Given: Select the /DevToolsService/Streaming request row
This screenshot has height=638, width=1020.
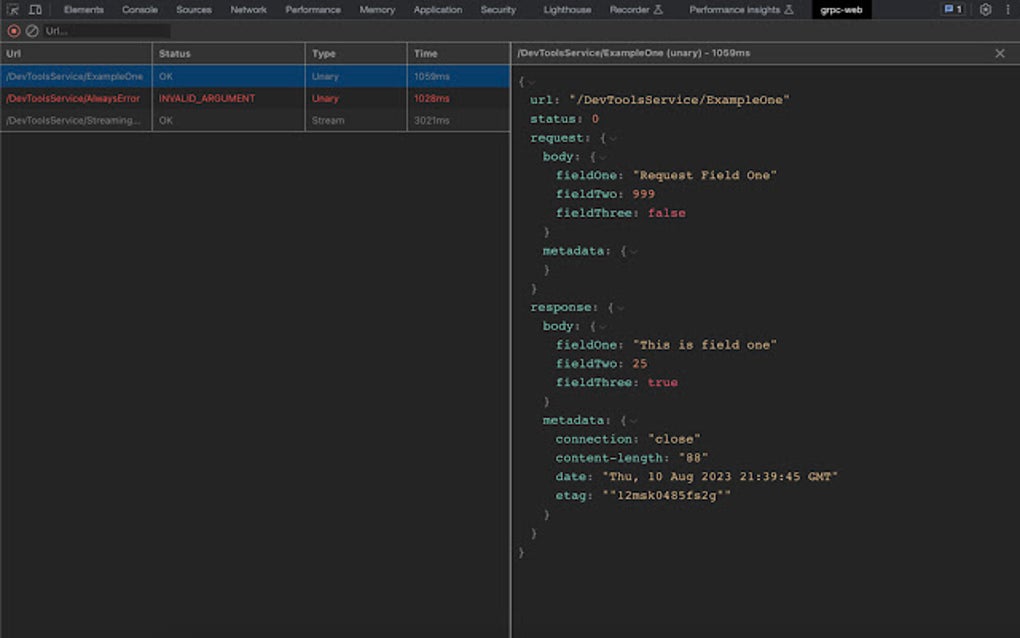Looking at the screenshot, I should (75, 120).
